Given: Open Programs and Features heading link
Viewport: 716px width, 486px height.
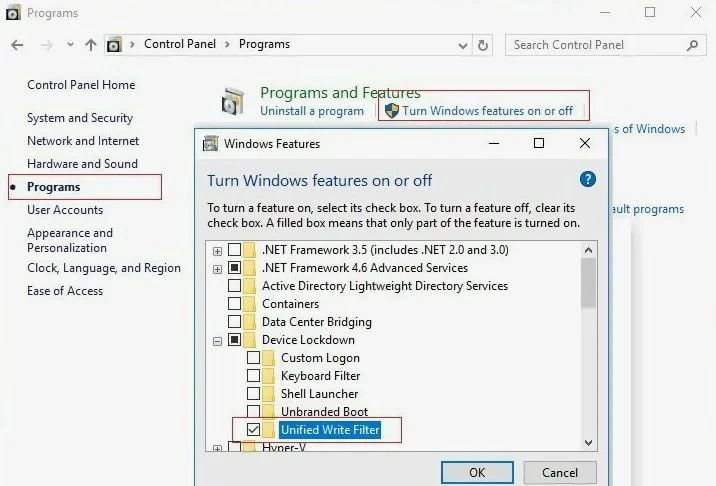Looking at the screenshot, I should point(340,93).
